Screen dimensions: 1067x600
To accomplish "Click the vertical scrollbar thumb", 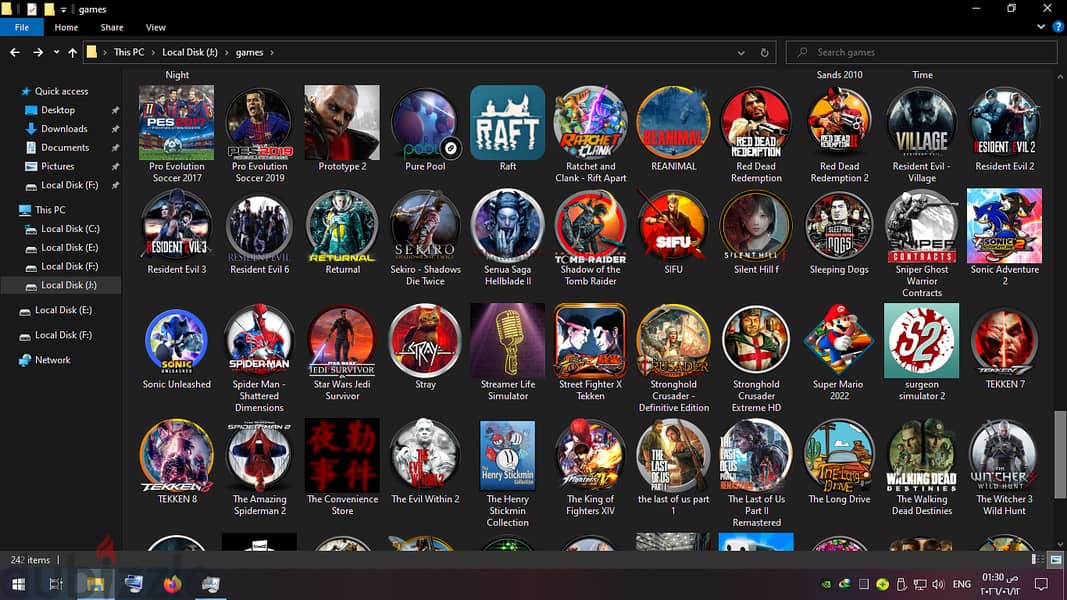I will 1060,454.
